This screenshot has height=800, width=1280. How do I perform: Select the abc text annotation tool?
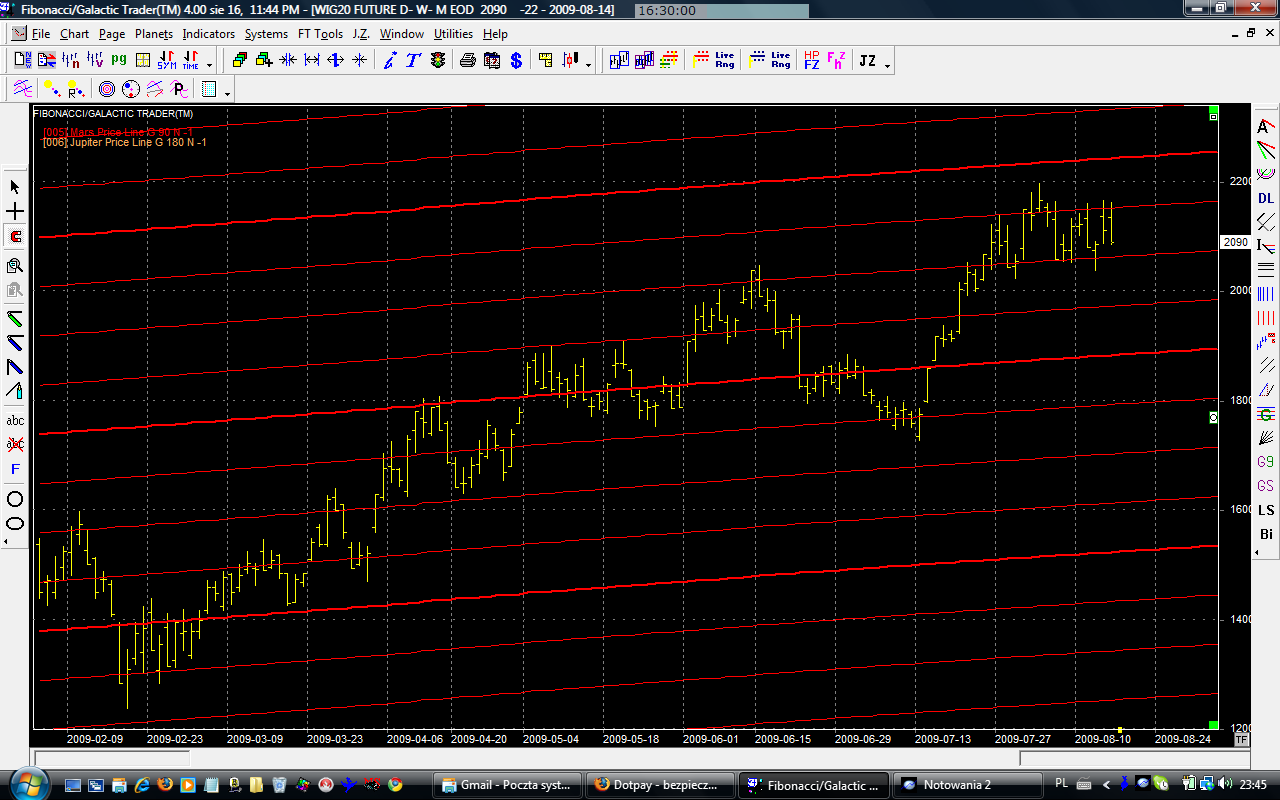15,421
